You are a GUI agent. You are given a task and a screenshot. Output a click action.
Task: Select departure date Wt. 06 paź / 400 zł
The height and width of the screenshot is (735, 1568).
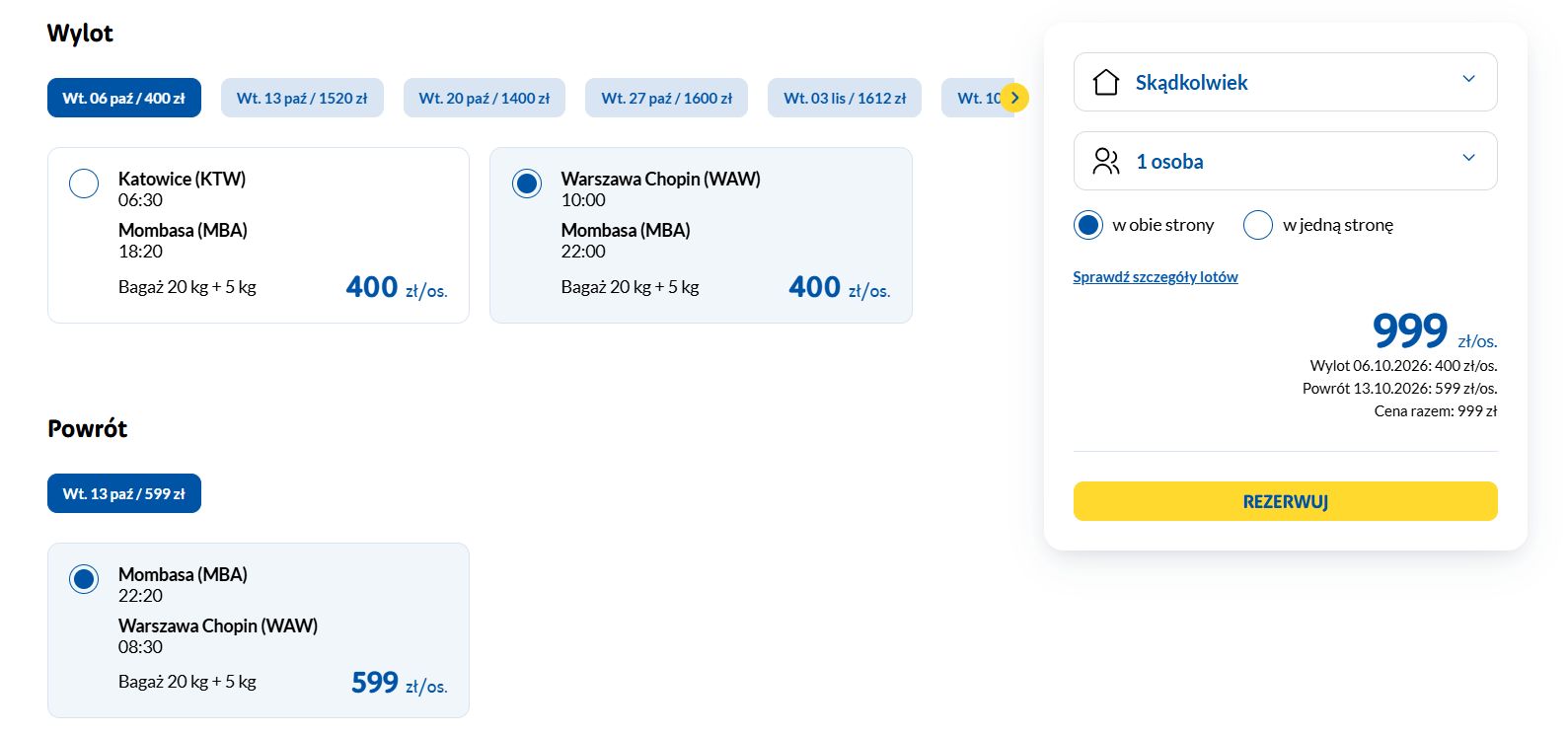click(124, 98)
